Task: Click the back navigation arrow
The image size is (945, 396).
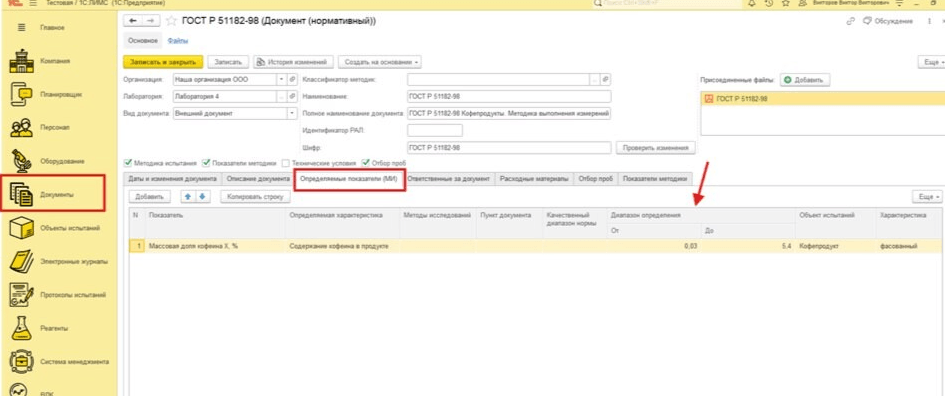Action: tap(133, 21)
